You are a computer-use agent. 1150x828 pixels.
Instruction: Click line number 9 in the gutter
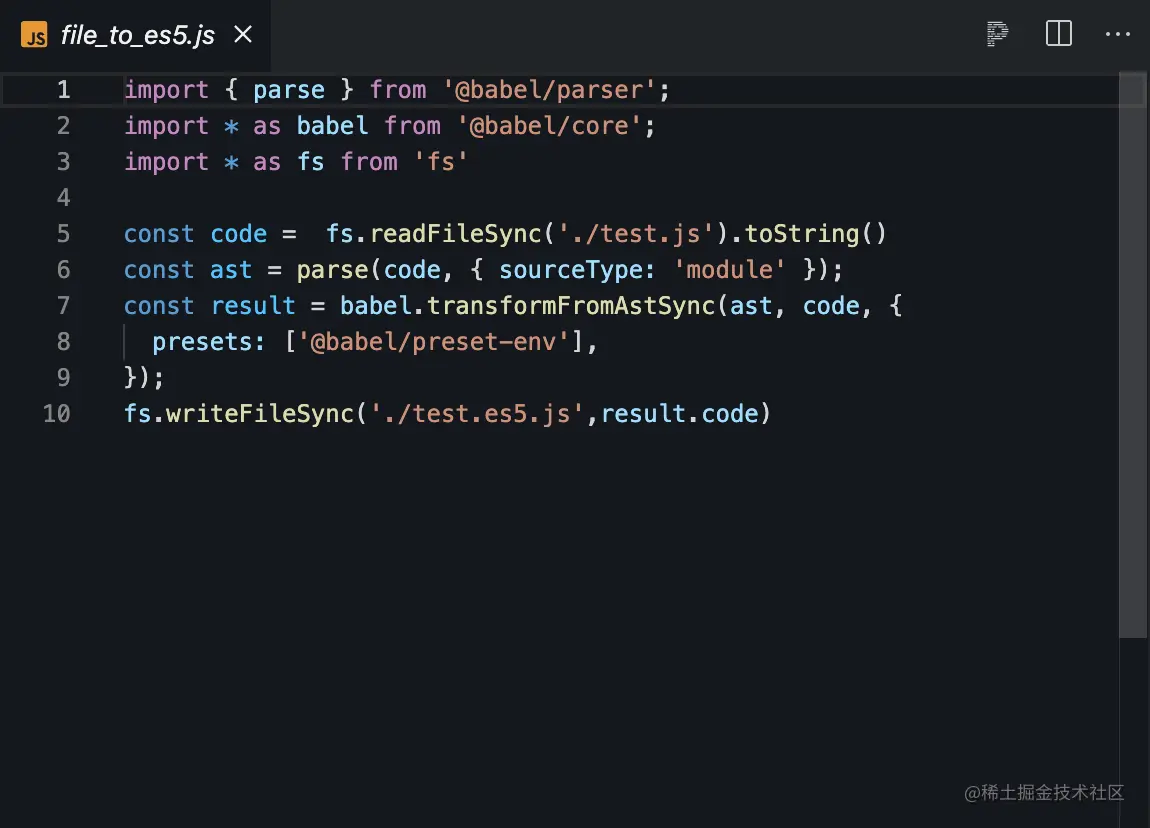click(x=64, y=377)
